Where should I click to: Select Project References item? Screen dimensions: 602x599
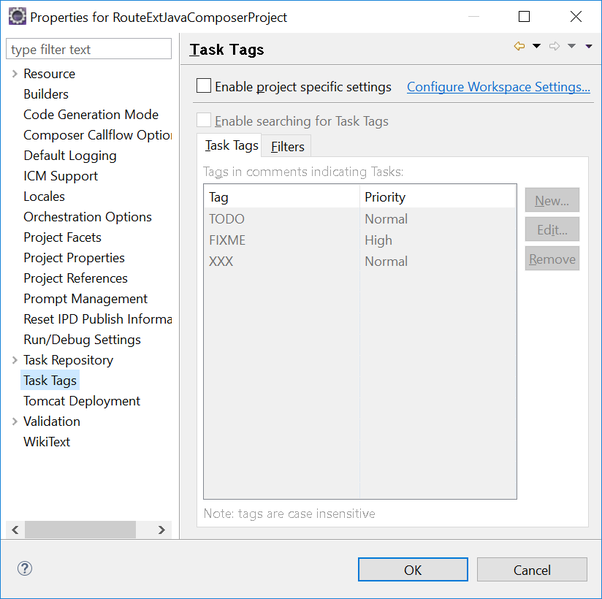[75, 278]
